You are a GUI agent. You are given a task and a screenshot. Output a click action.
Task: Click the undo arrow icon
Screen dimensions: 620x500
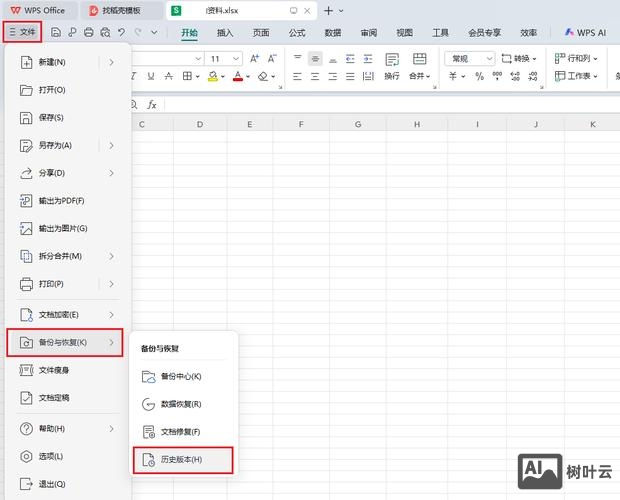click(x=121, y=32)
